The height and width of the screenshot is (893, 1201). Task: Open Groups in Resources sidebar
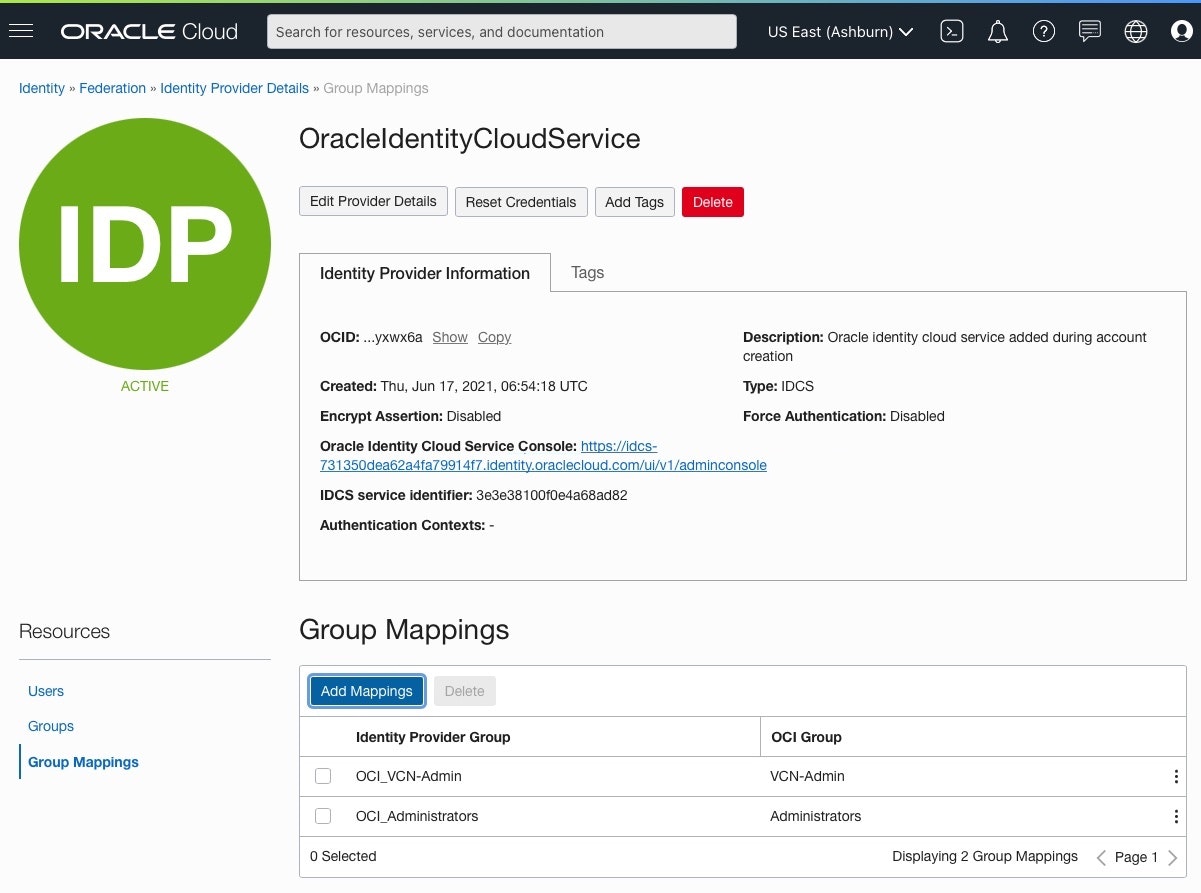click(51, 726)
